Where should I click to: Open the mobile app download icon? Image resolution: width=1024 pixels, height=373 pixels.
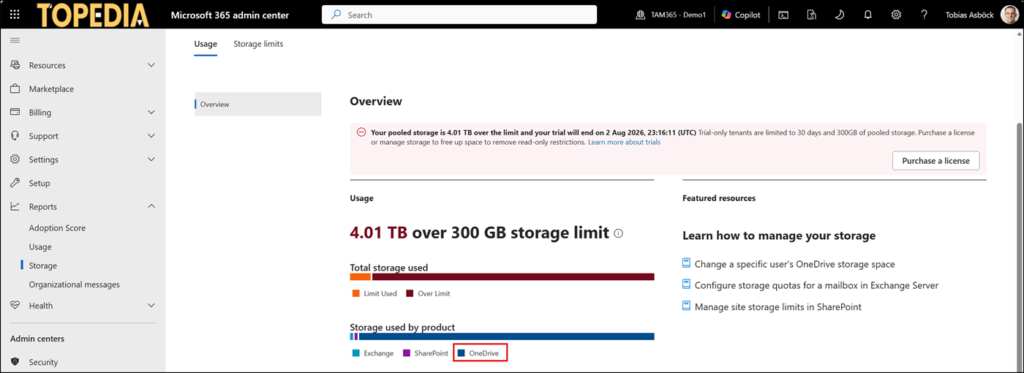tap(811, 15)
